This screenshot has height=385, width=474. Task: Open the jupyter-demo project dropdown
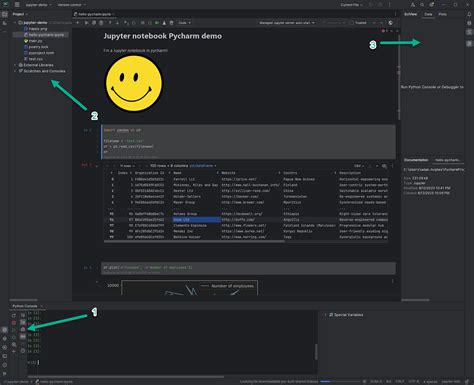tap(39, 5)
